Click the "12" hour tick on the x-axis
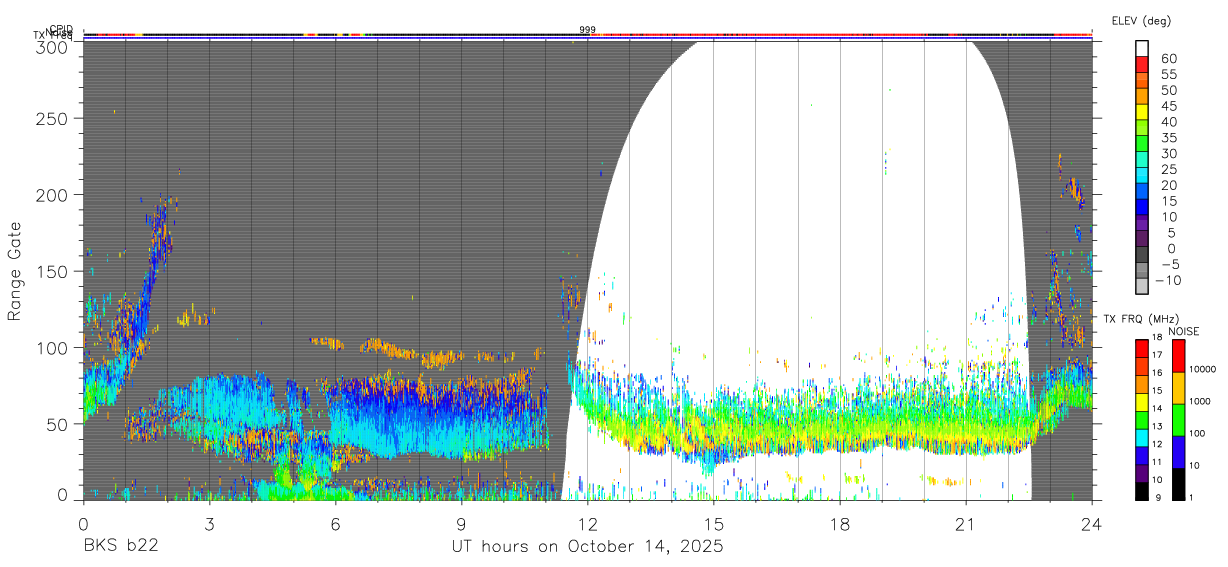 tap(587, 523)
